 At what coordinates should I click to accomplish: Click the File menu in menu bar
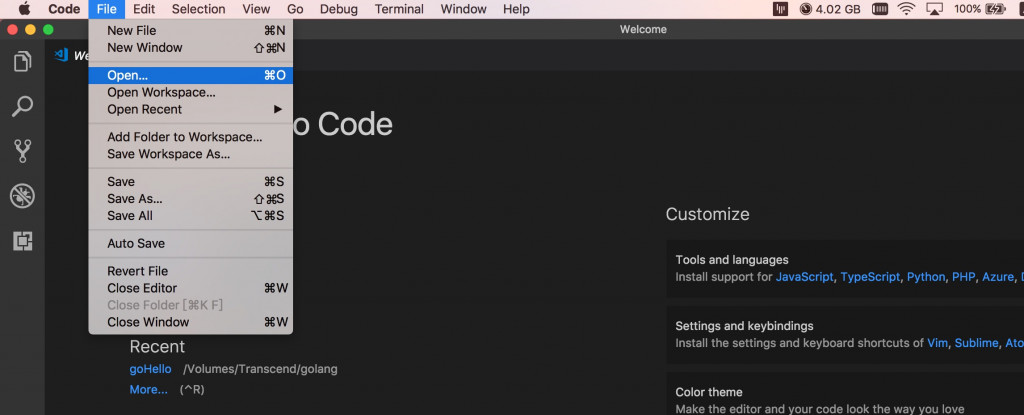tap(106, 9)
